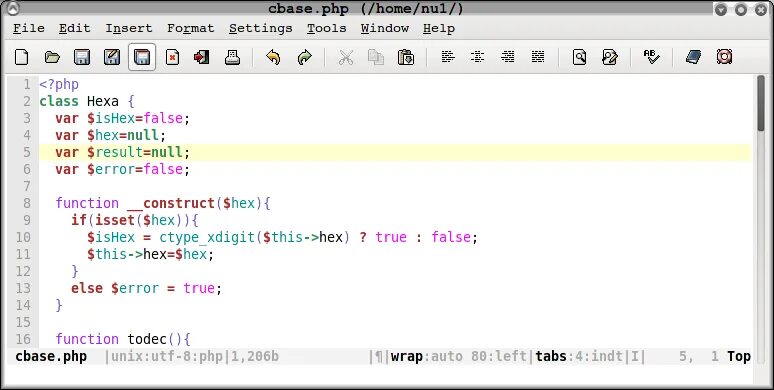Click the vertical scrollbar thumb
This screenshot has width=774, height=390.
pyautogui.click(x=761, y=103)
